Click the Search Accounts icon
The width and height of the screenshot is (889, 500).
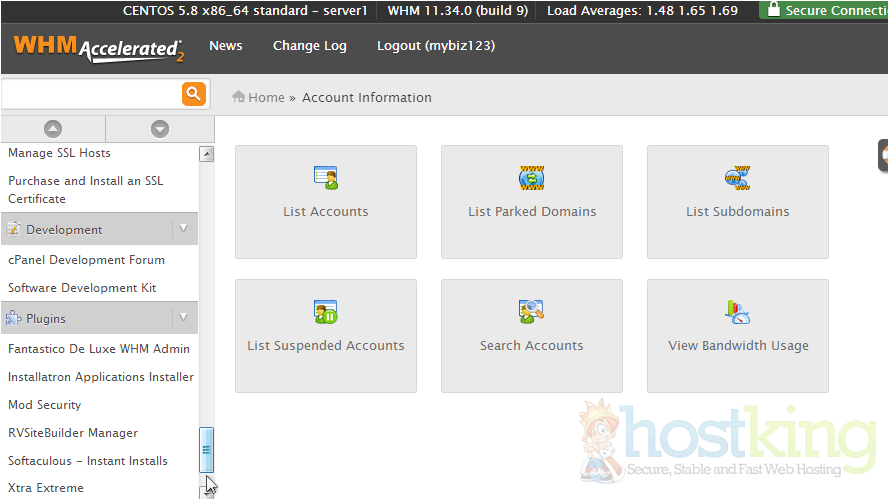tap(532, 312)
